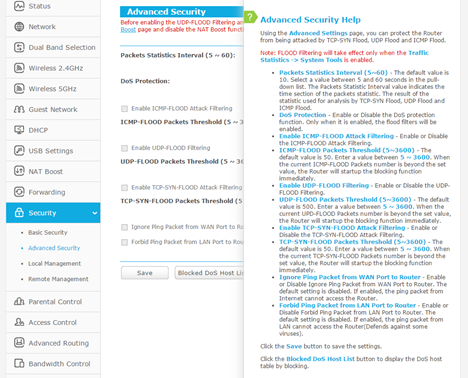
Task: Click the green help question mark icon
Action: [x=250, y=17]
